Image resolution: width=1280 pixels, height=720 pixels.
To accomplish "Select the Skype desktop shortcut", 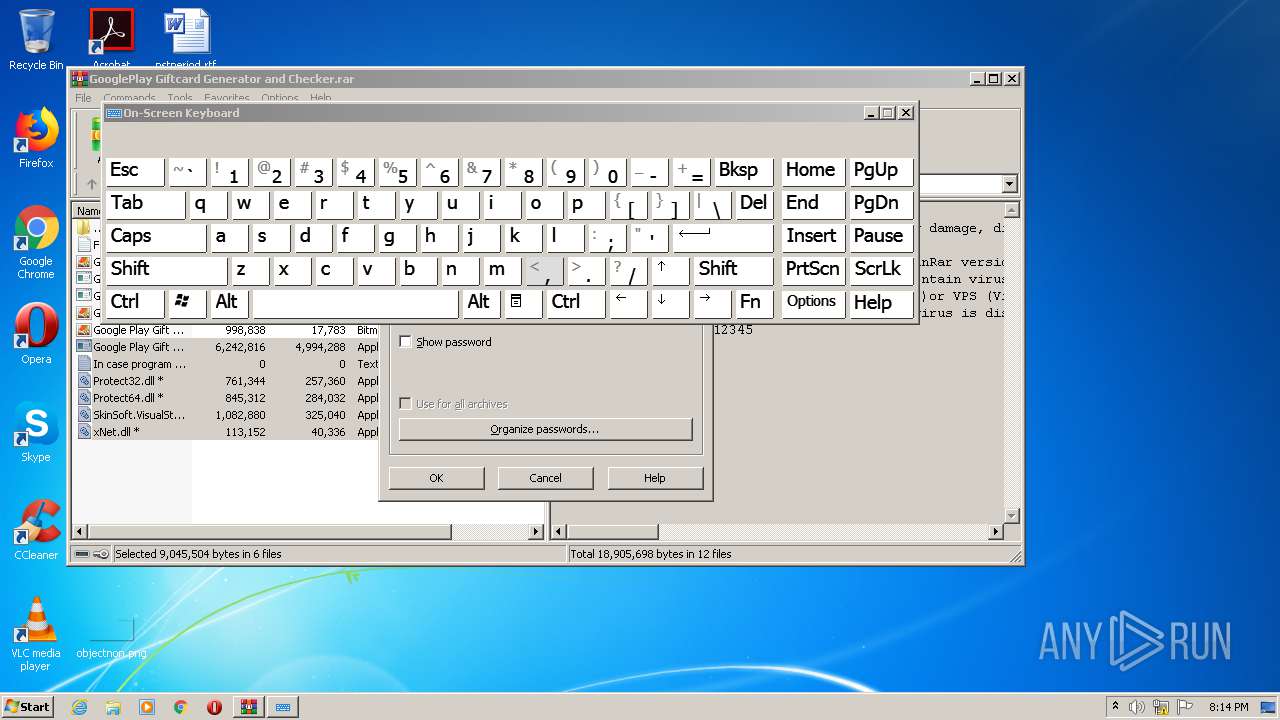I will tap(36, 432).
